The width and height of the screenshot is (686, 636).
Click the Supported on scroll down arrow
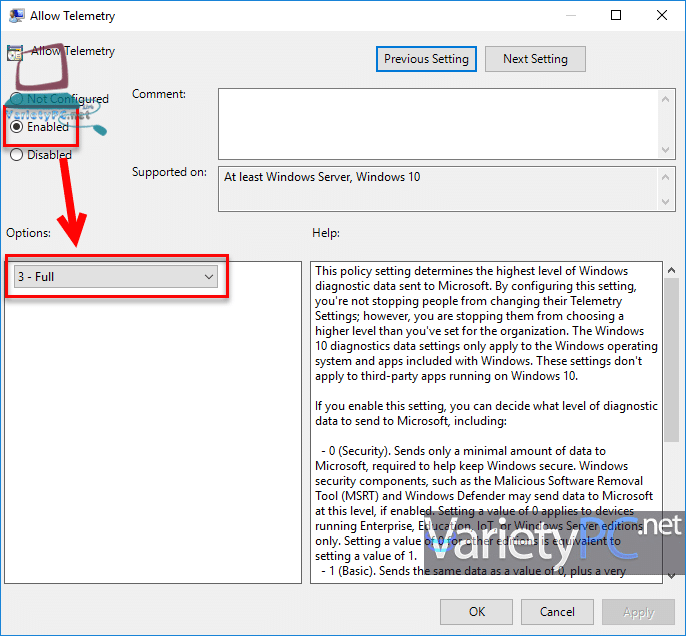(667, 203)
